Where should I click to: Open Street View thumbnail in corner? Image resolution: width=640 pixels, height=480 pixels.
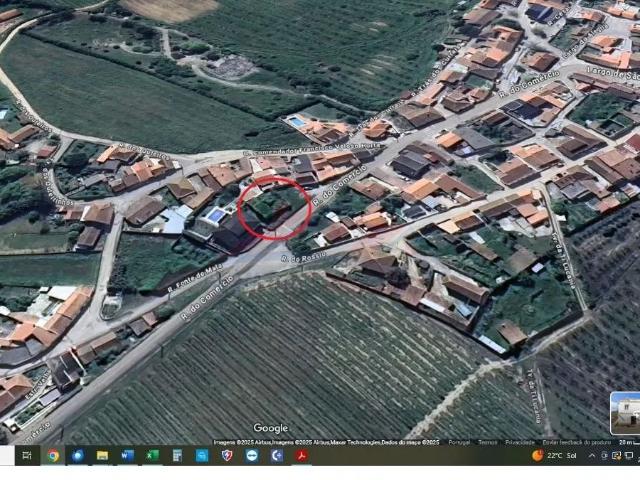click(625, 411)
